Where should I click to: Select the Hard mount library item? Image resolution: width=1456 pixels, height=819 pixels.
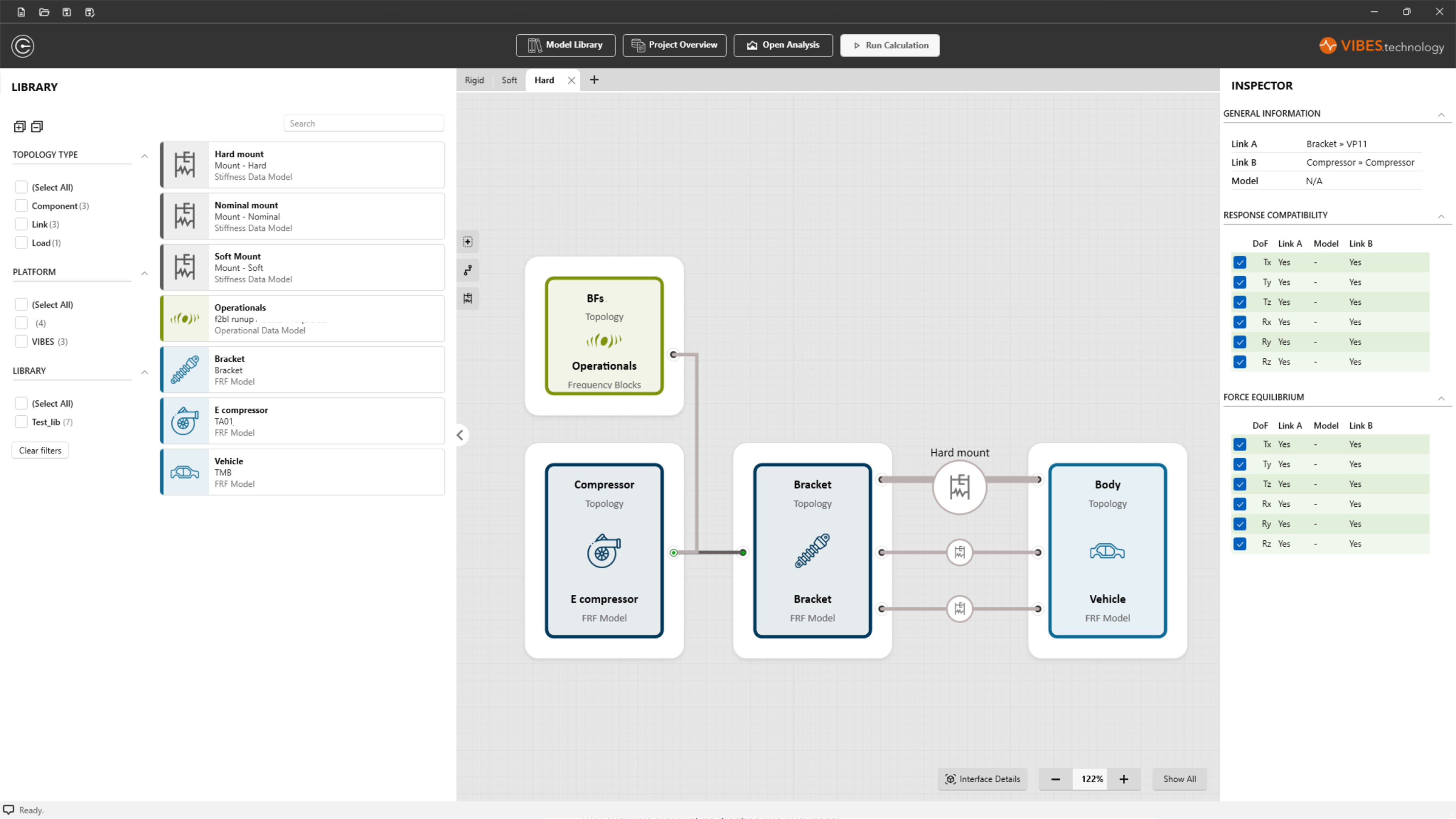pyautogui.click(x=302, y=165)
